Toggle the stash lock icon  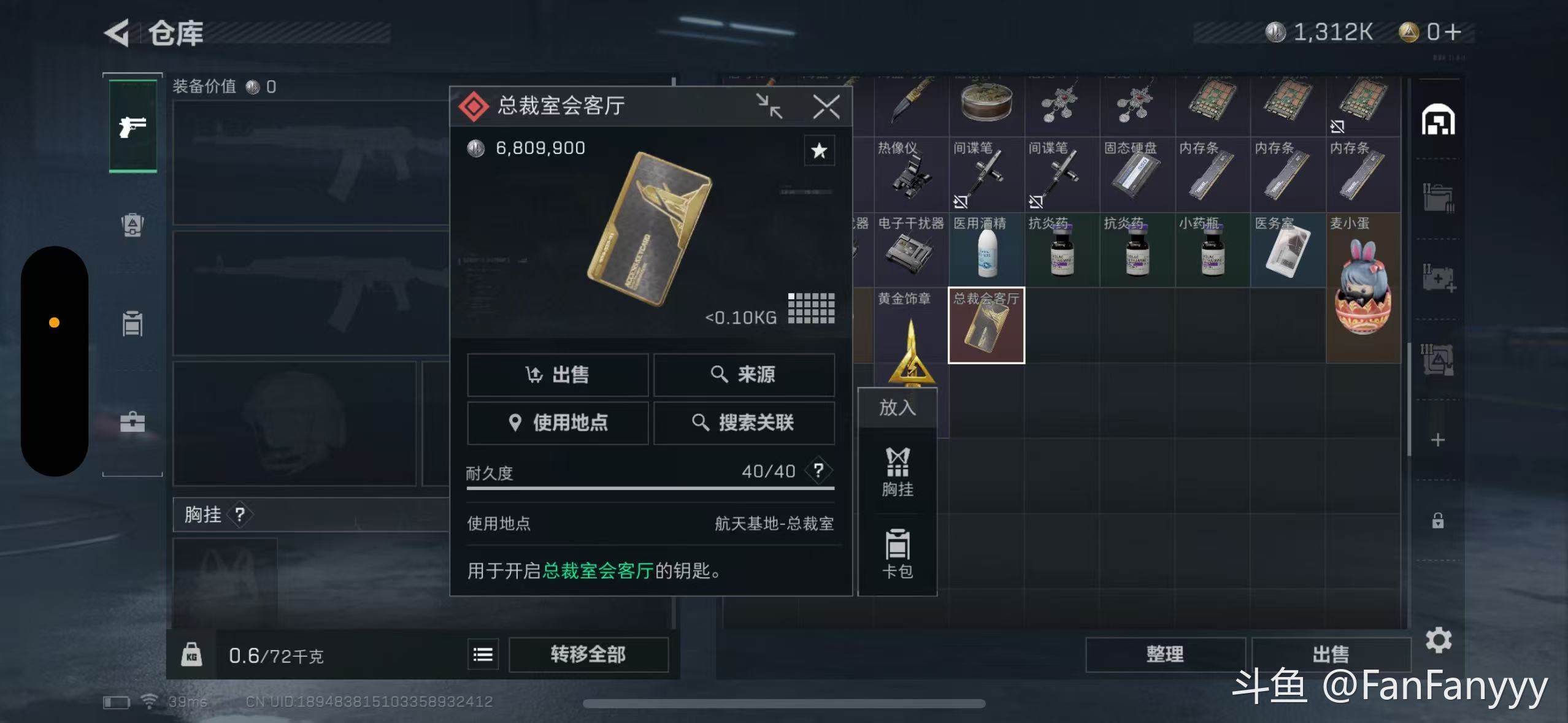pos(1438,521)
